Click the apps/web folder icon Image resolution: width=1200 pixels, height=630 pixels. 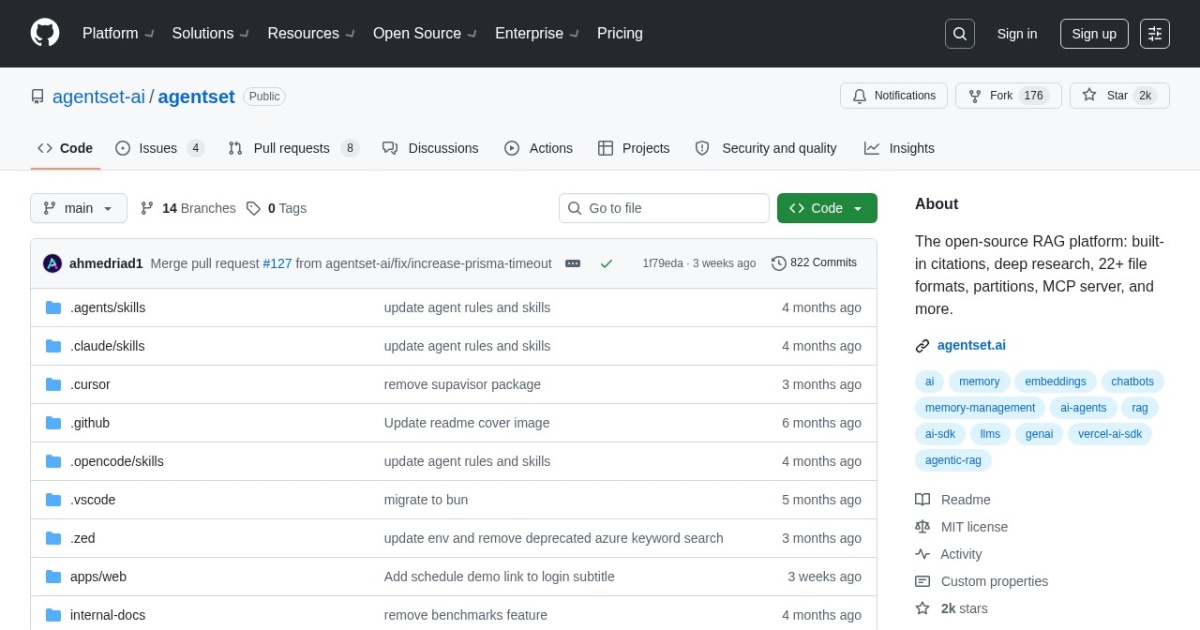(53, 577)
